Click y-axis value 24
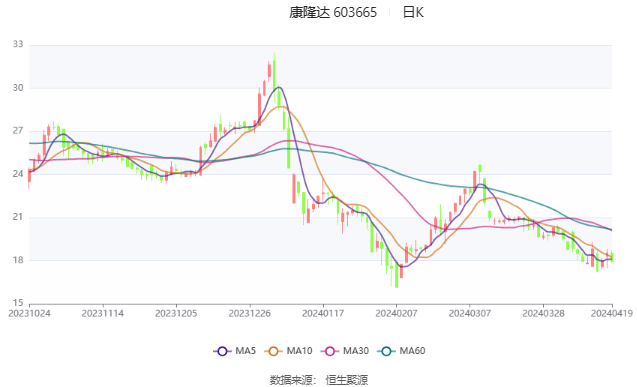This screenshot has width=637, height=387. (18, 174)
